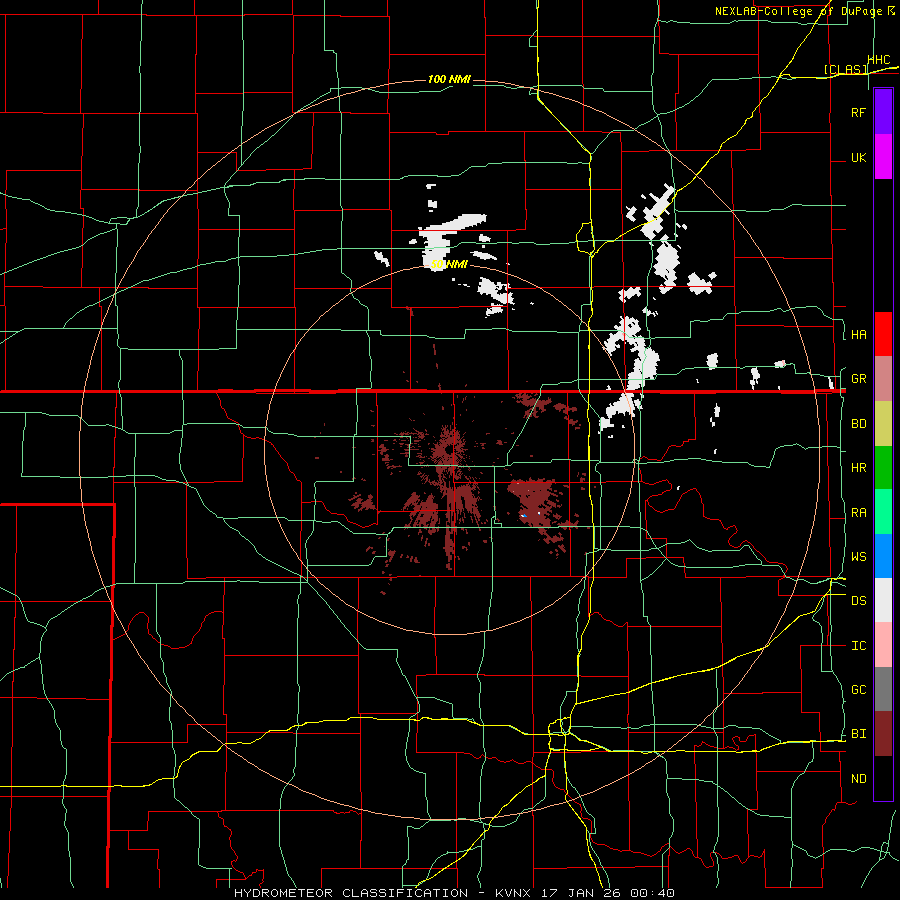Pick the brown BI legend swatch

[883, 734]
